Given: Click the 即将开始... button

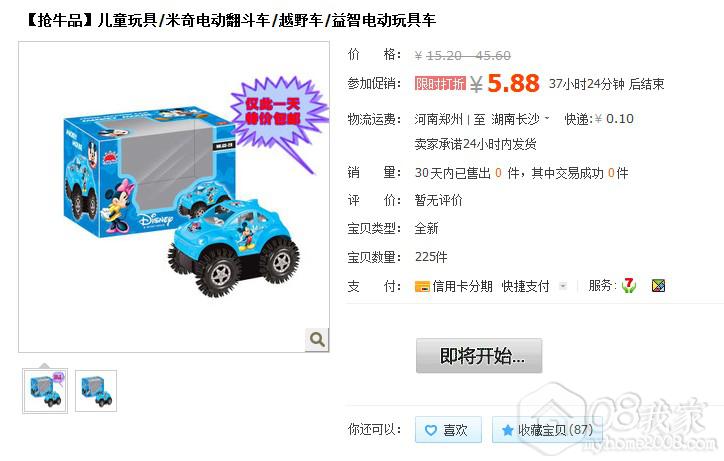Looking at the screenshot, I should click(x=479, y=356).
